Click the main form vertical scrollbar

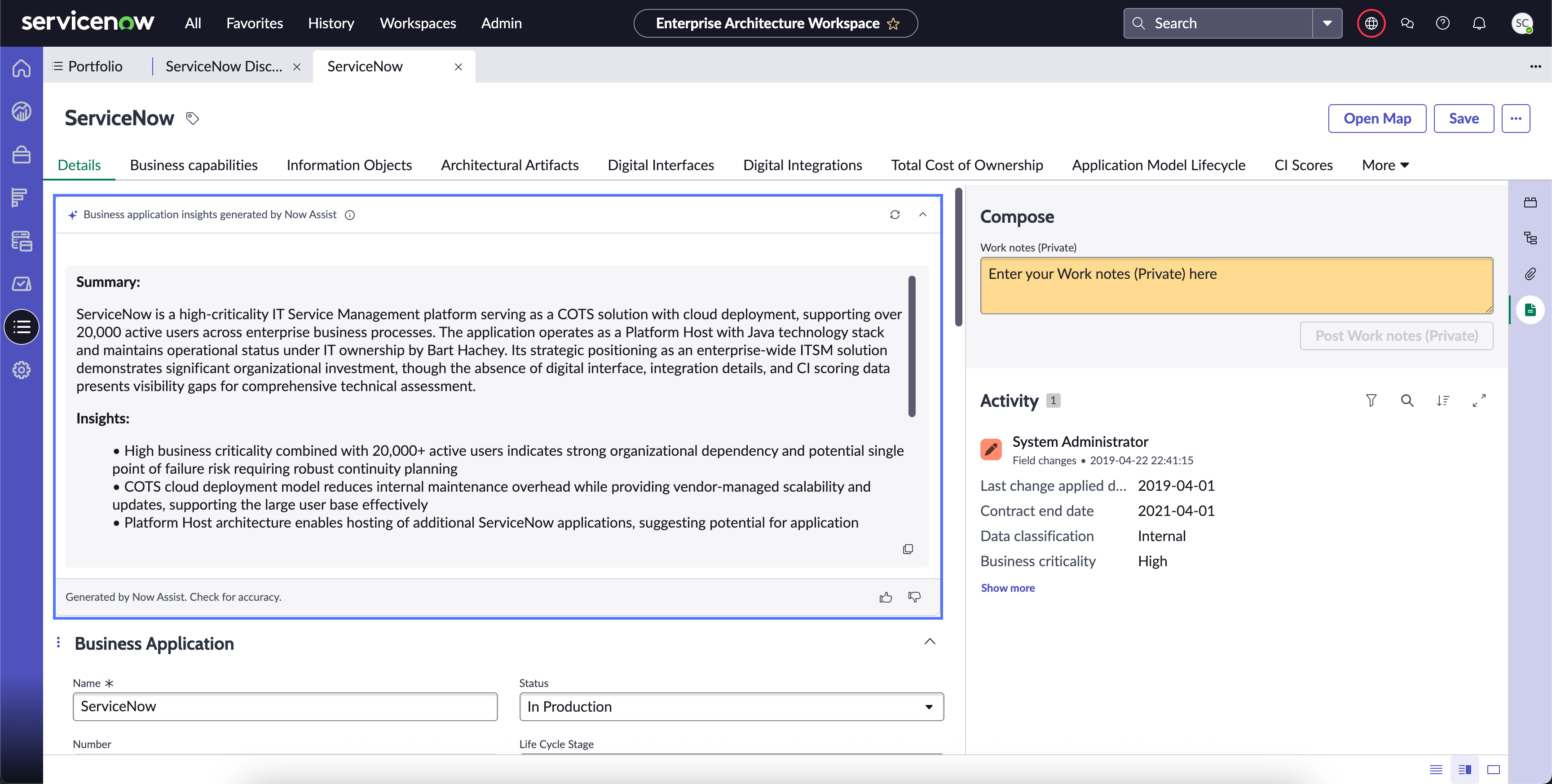959,257
